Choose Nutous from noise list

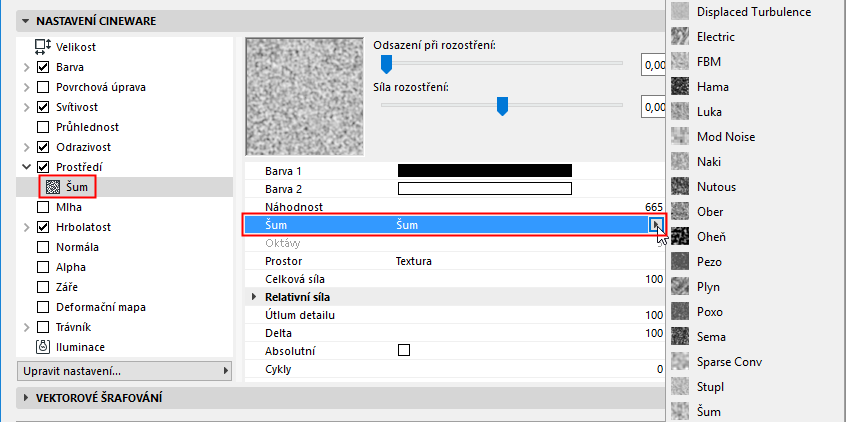click(716, 187)
